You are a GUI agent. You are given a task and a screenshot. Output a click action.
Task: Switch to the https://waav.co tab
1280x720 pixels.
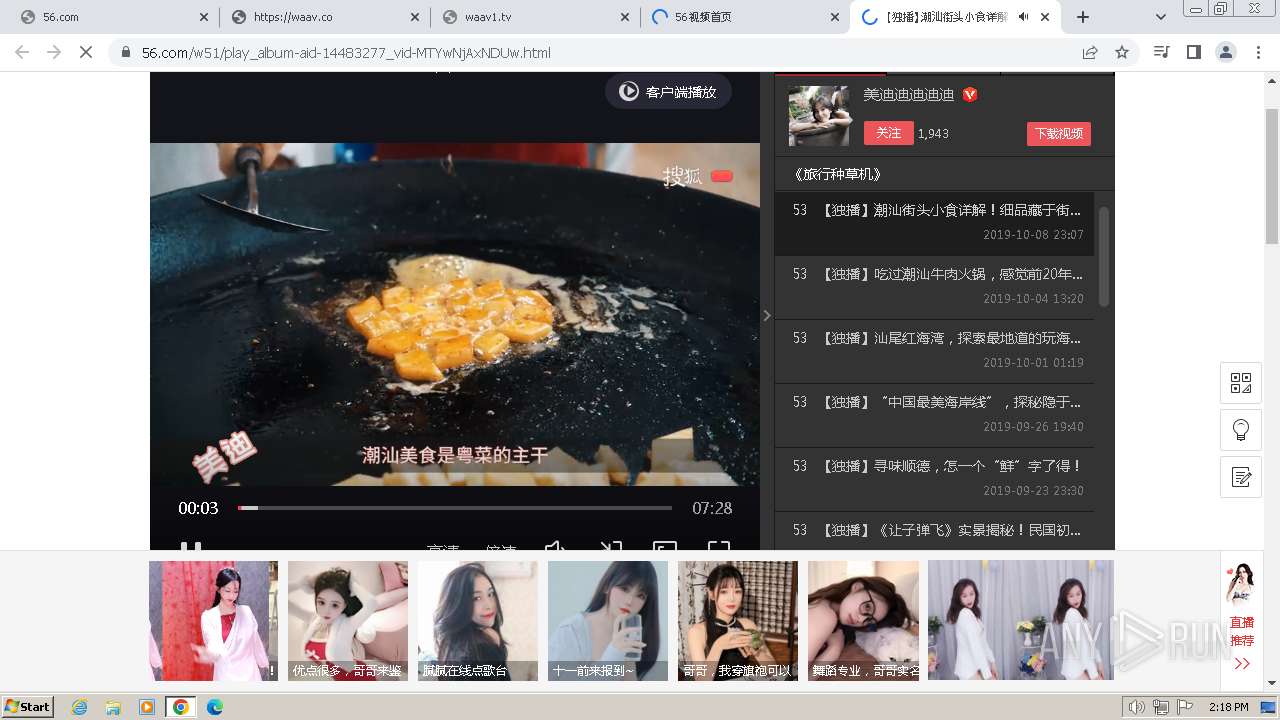pyautogui.click(x=325, y=17)
